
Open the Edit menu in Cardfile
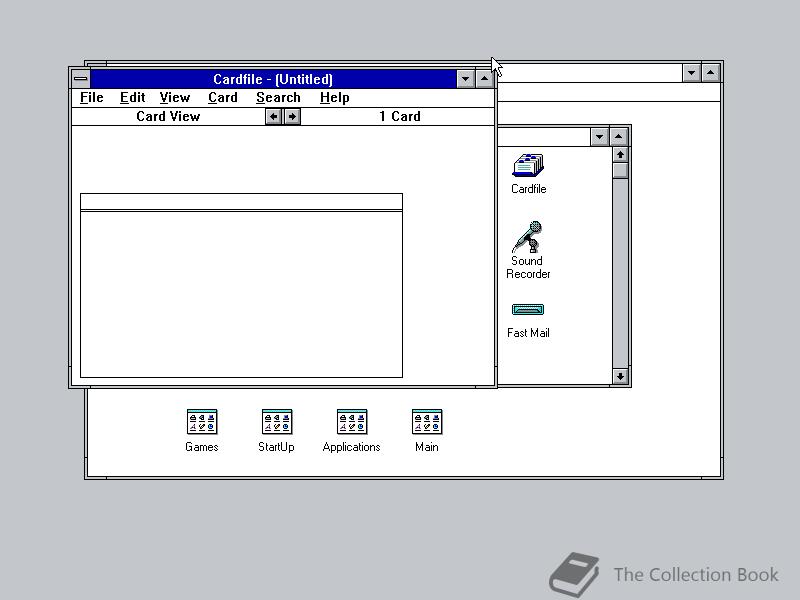[133, 97]
